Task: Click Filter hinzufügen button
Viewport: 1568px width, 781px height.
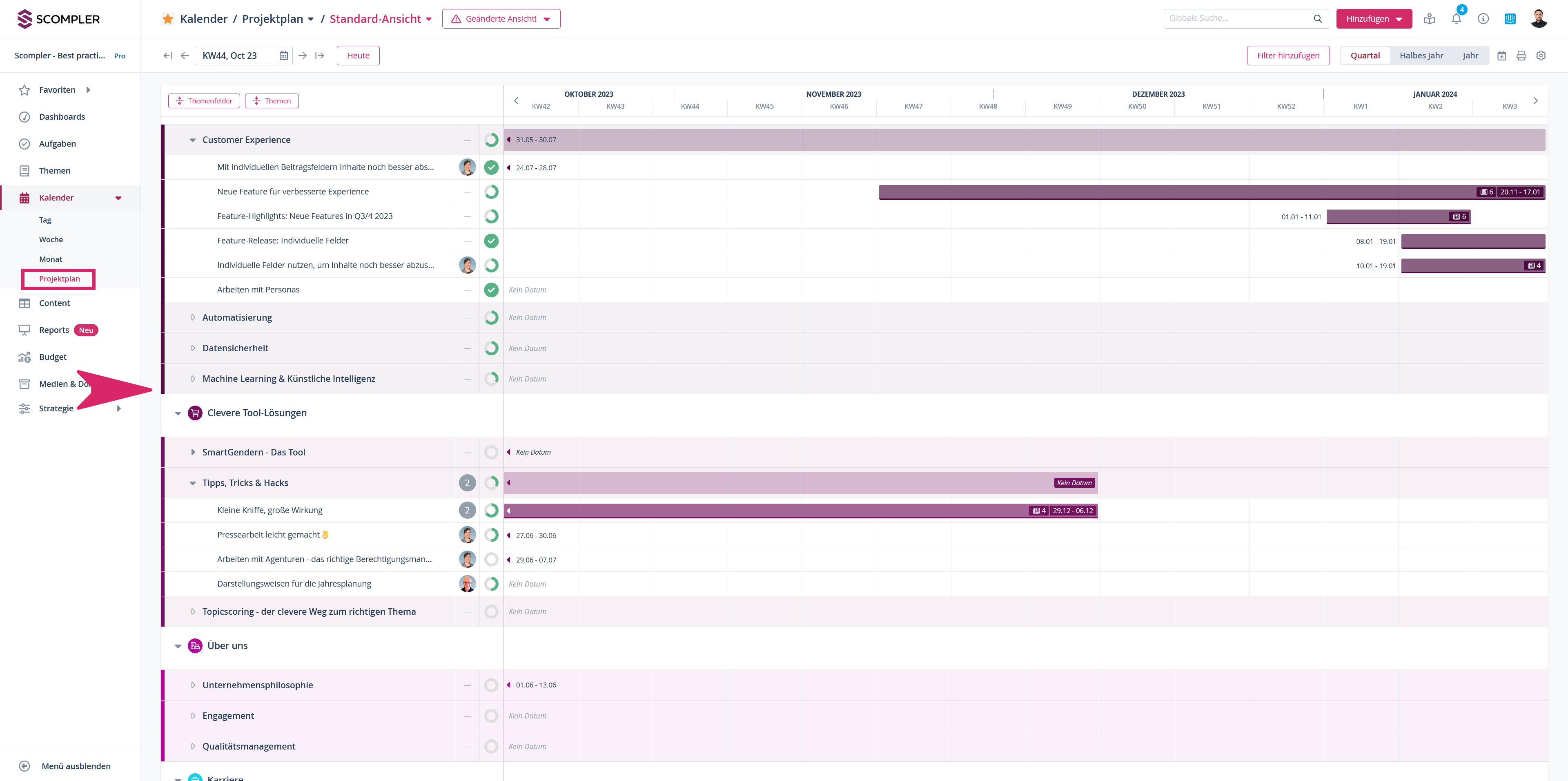Action: [1288, 56]
